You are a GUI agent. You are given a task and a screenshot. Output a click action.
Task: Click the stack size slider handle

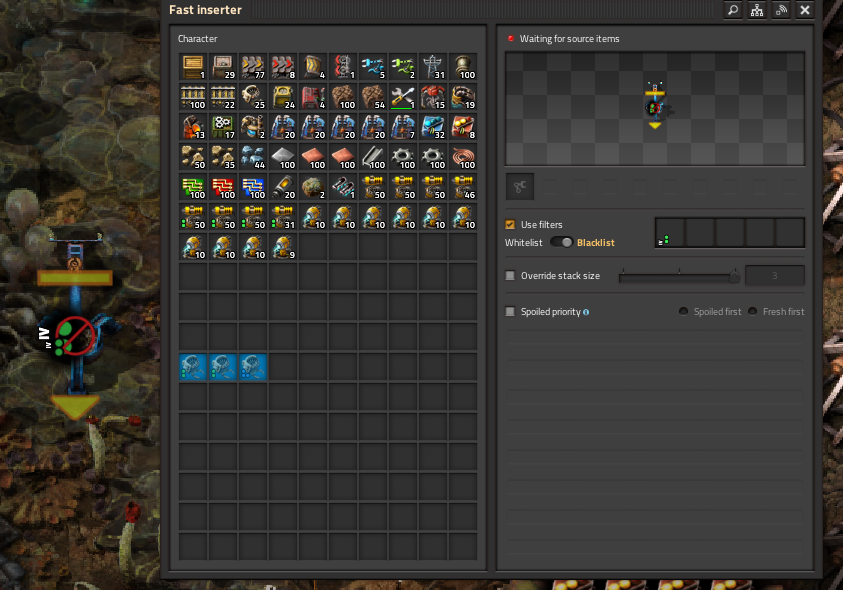734,276
